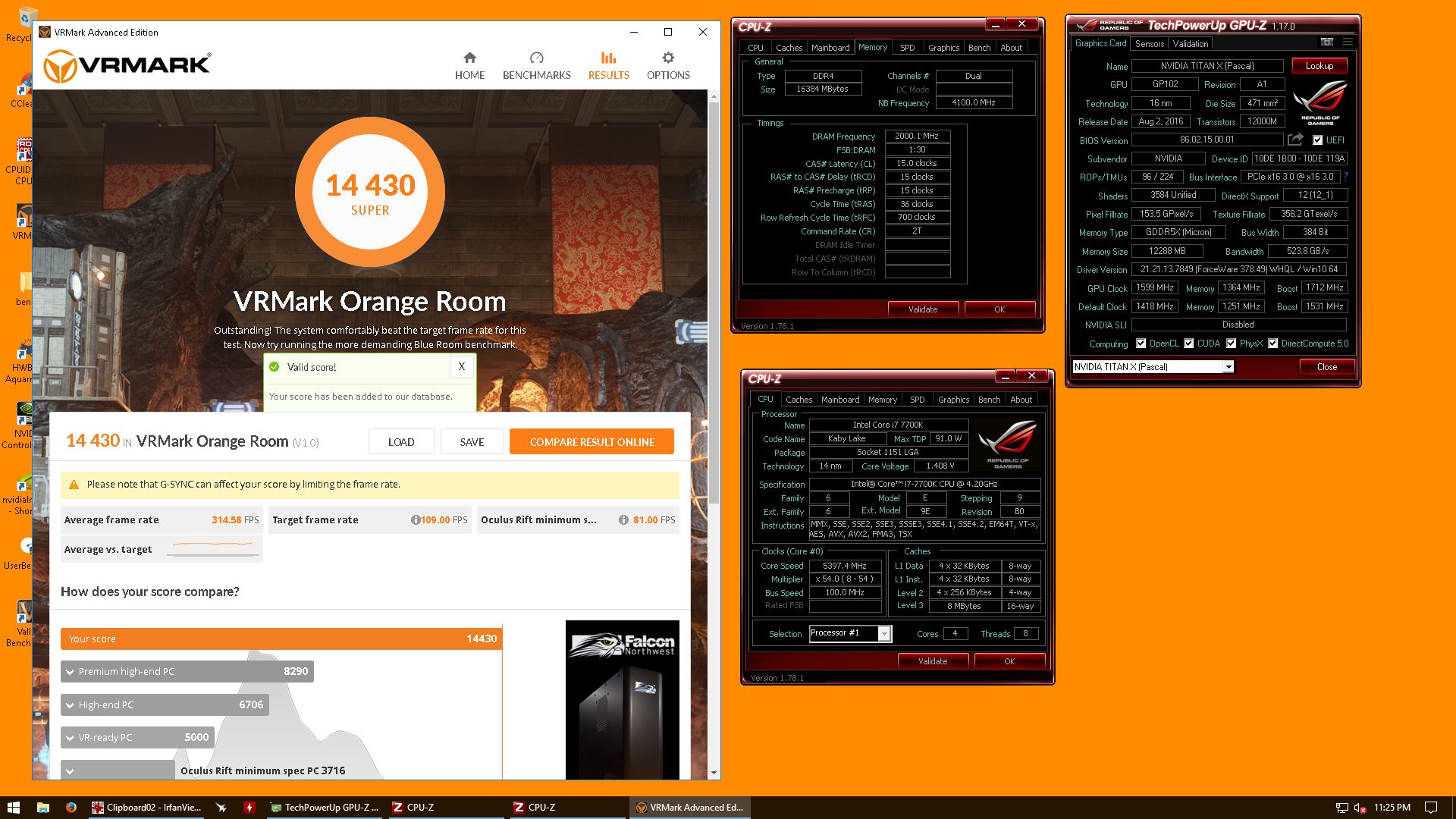
Task: Click the plane-shaped taskbar icon
Action: (221, 808)
